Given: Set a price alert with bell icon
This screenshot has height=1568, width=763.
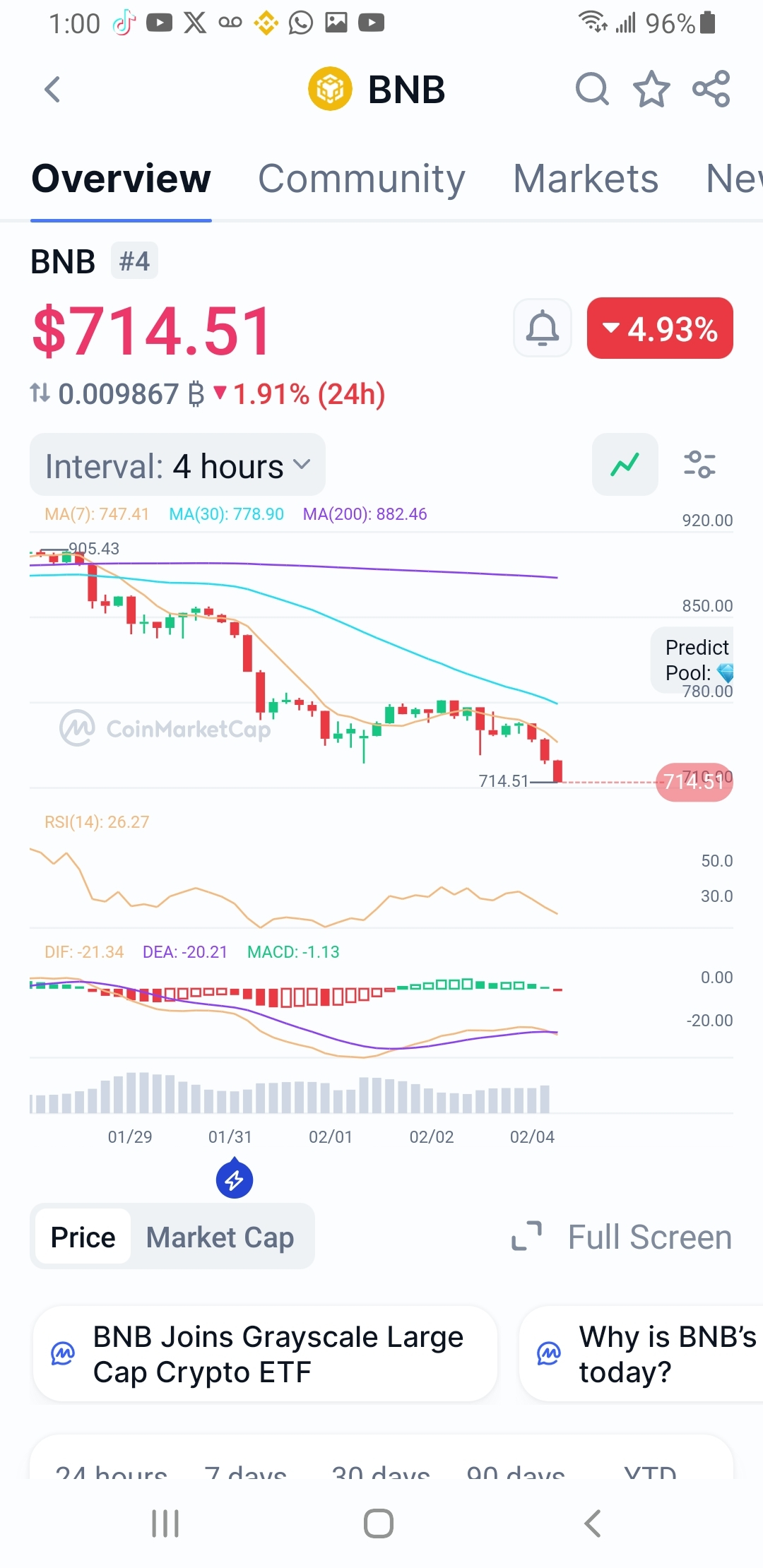Looking at the screenshot, I should click(543, 328).
